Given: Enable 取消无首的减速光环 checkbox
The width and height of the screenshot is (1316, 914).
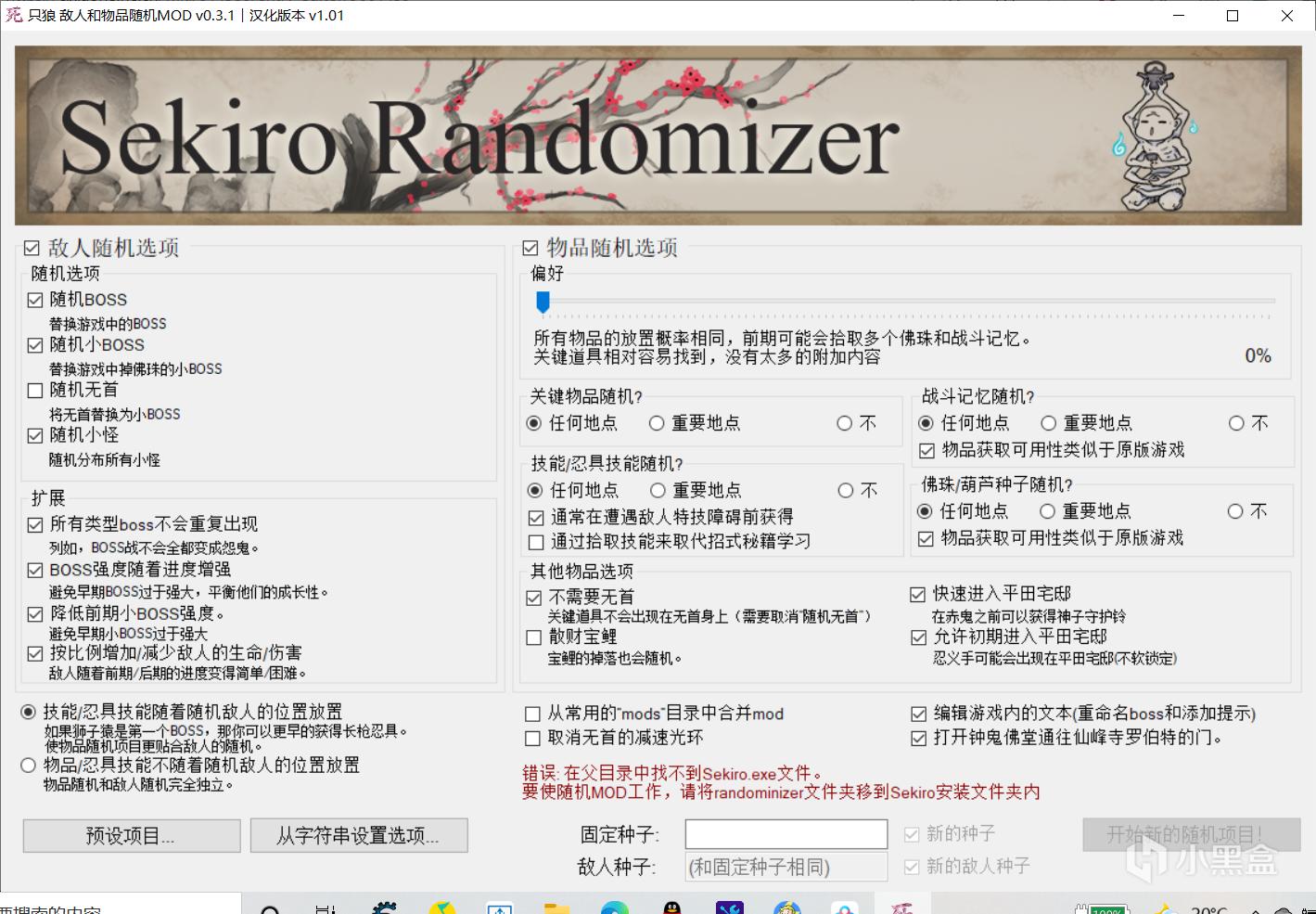Looking at the screenshot, I should pyautogui.click(x=532, y=739).
